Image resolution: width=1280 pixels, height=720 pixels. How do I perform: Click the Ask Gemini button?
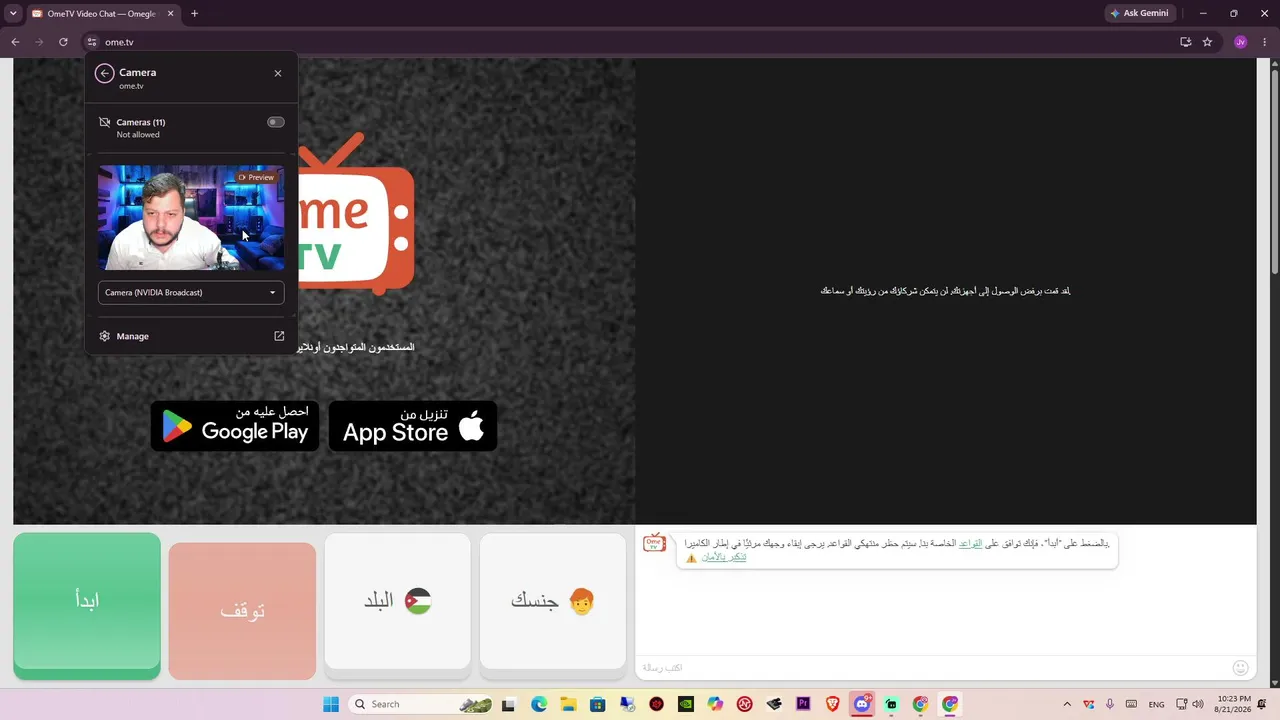1139,13
